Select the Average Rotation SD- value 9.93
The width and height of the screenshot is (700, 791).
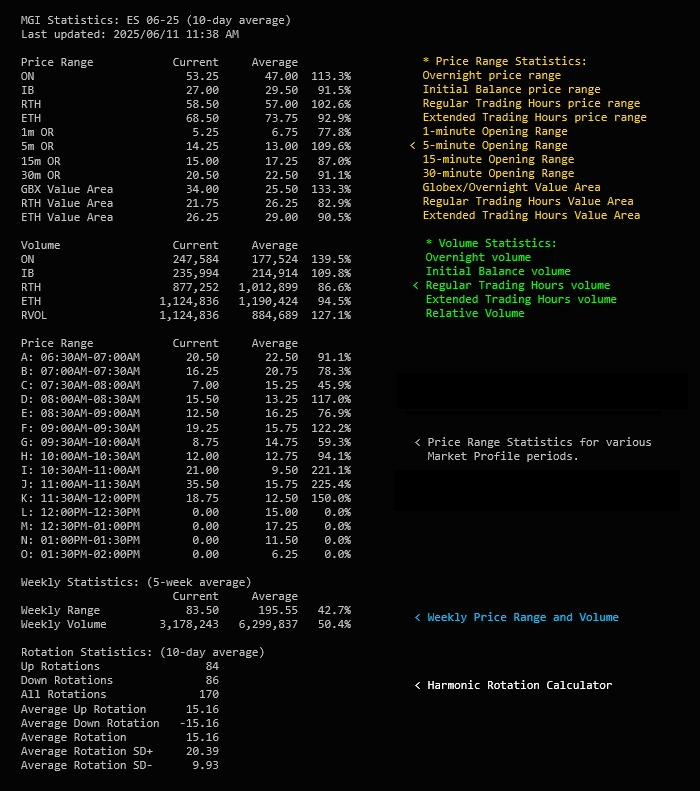[205, 765]
